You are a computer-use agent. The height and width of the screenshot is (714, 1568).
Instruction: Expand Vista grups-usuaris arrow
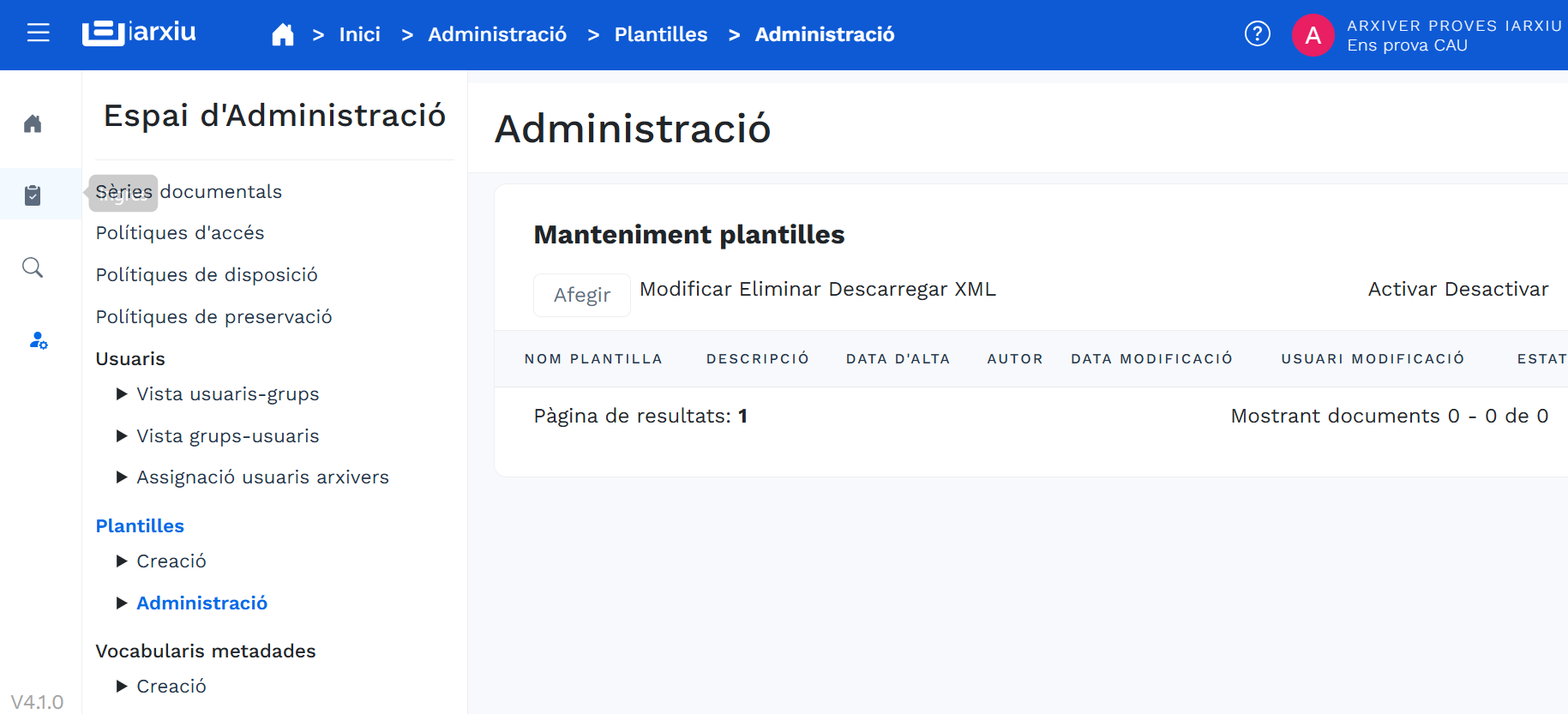(122, 436)
